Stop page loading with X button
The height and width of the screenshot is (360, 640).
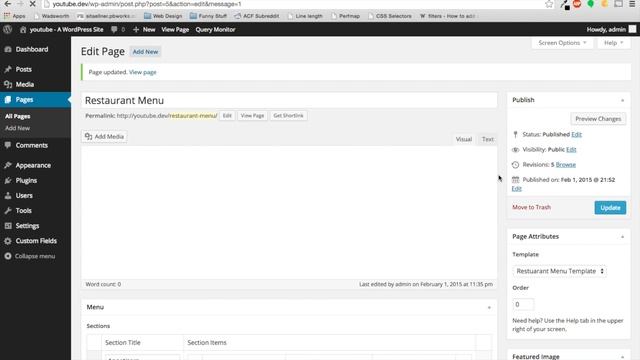click(33, 4)
